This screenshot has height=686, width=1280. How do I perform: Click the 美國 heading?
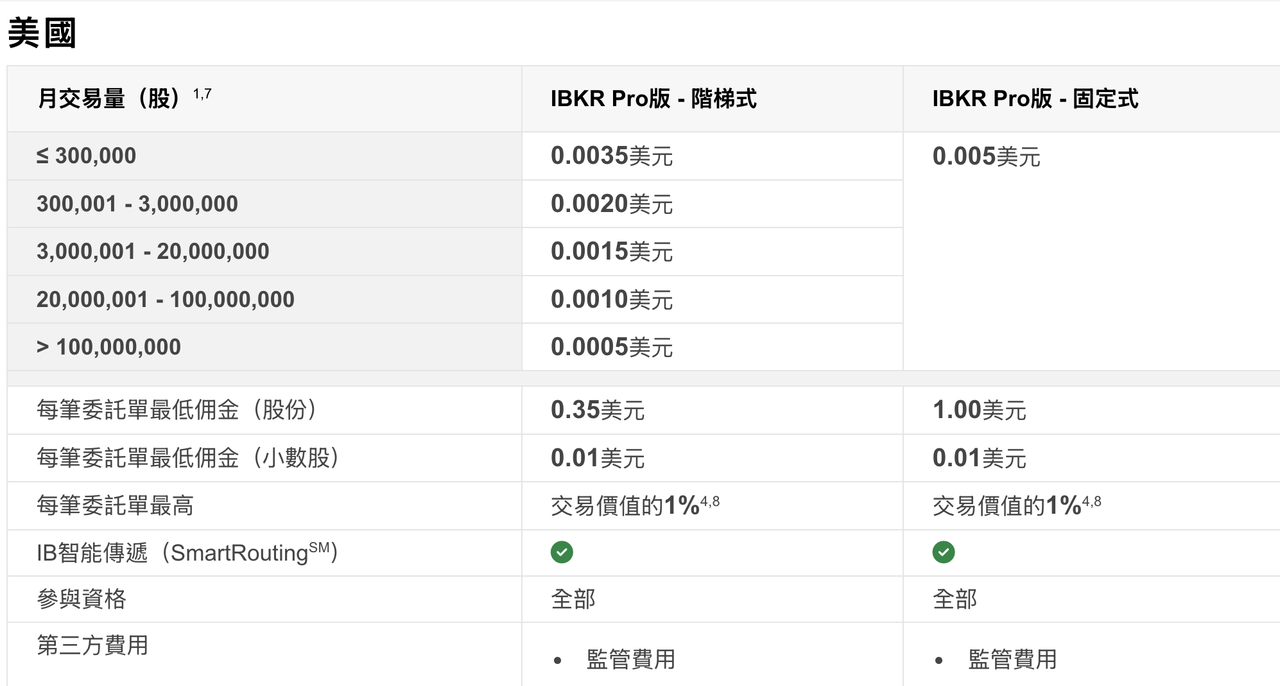(42, 33)
